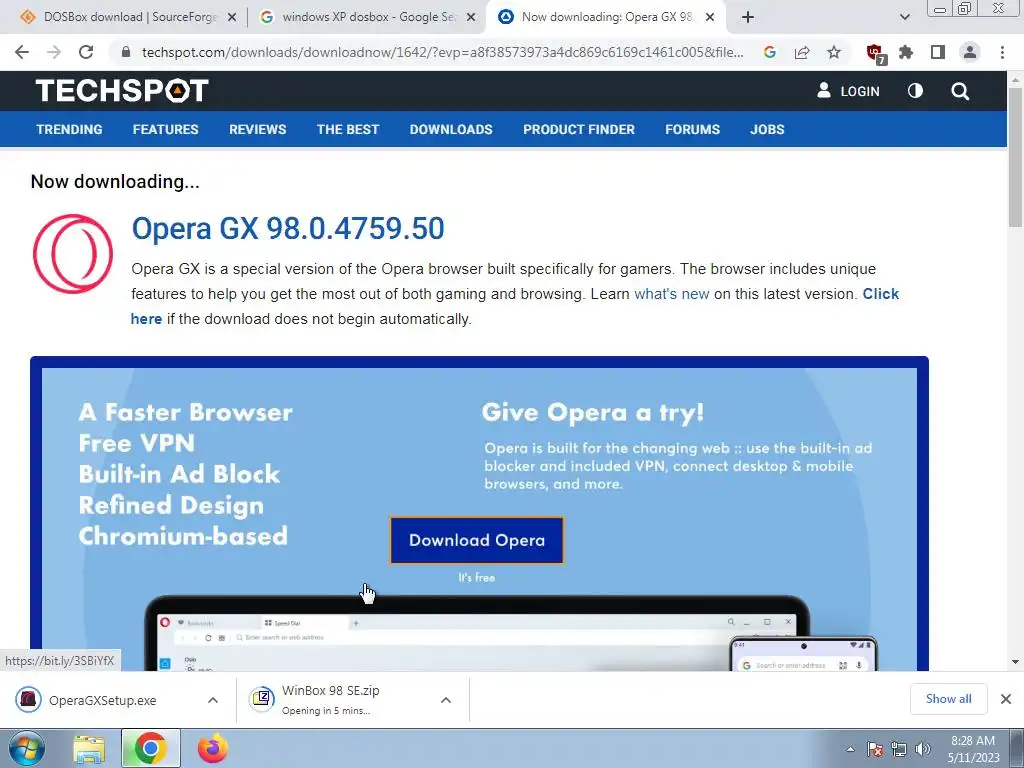This screenshot has height=768, width=1024.
Task: Toggle TechSpot dark mode contrast icon
Action: (916, 91)
